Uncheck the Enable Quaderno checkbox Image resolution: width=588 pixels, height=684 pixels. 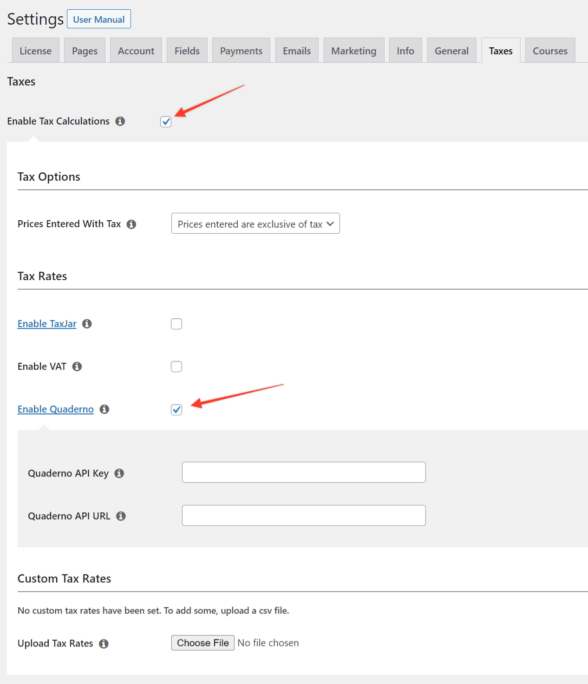[176, 410]
